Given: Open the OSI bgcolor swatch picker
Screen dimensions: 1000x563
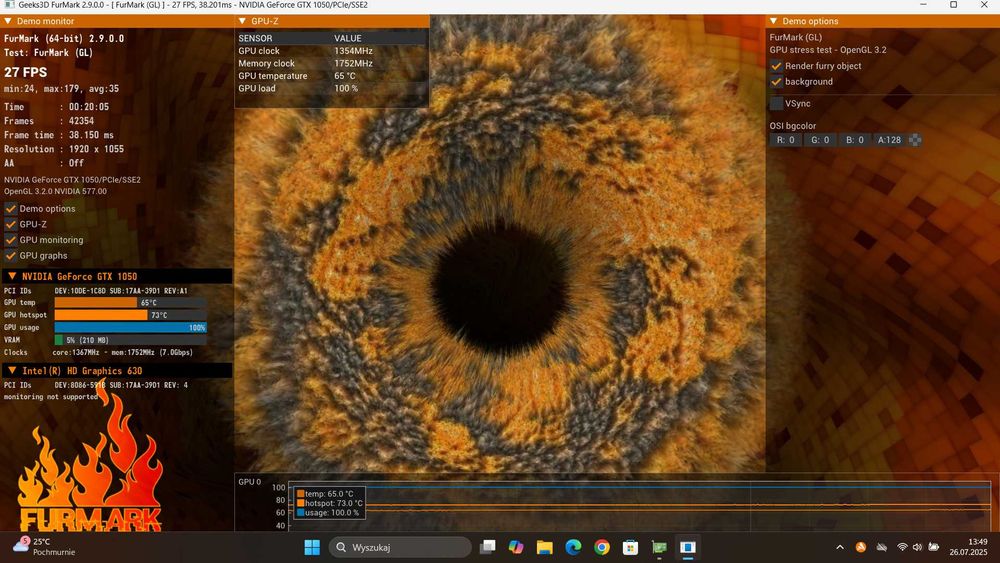Looking at the screenshot, I should click(x=915, y=140).
